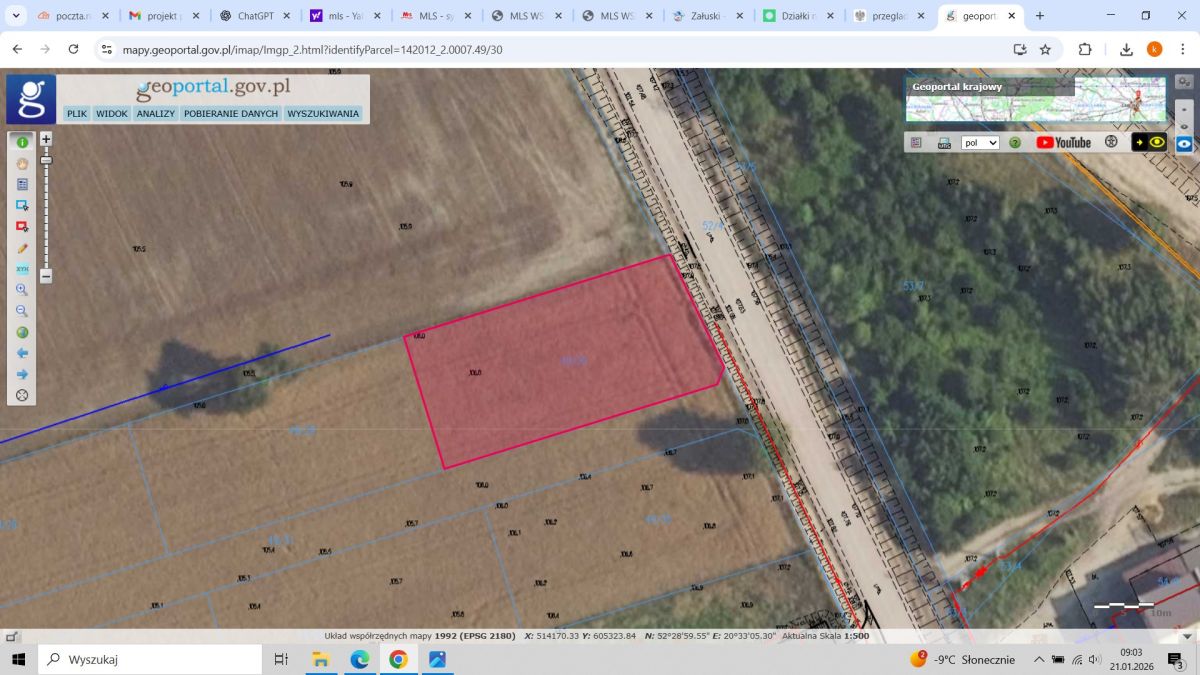Toggle the blue eye visibility button
The height and width of the screenshot is (675, 1200).
coord(1184,143)
